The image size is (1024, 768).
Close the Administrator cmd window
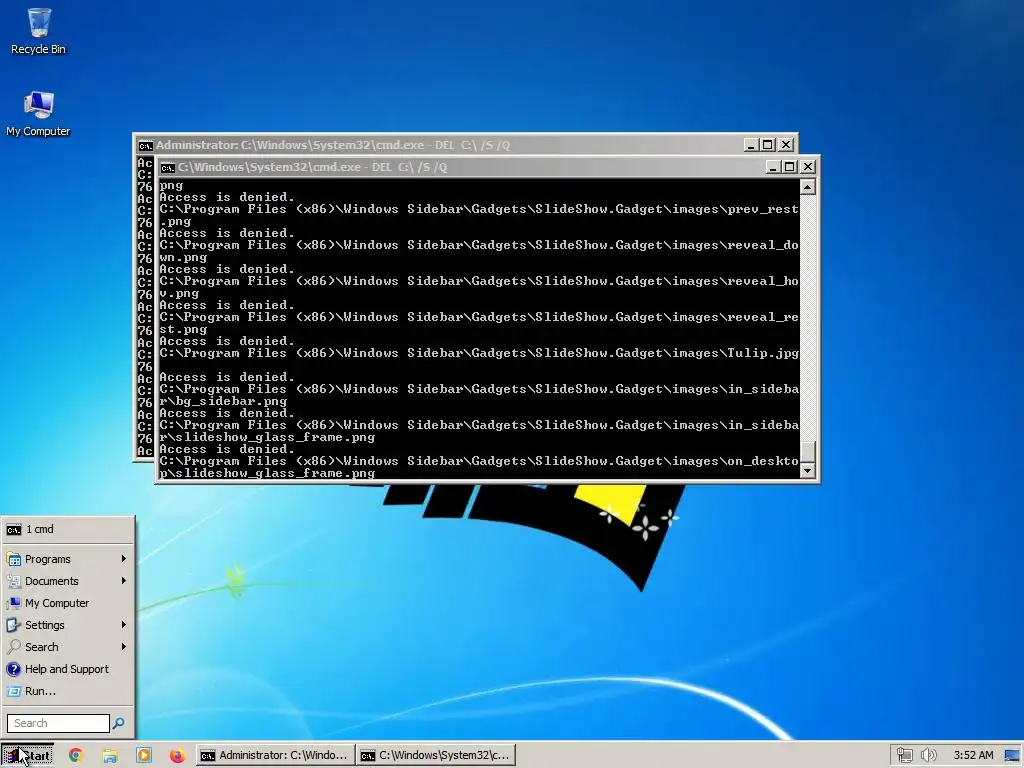coord(786,145)
